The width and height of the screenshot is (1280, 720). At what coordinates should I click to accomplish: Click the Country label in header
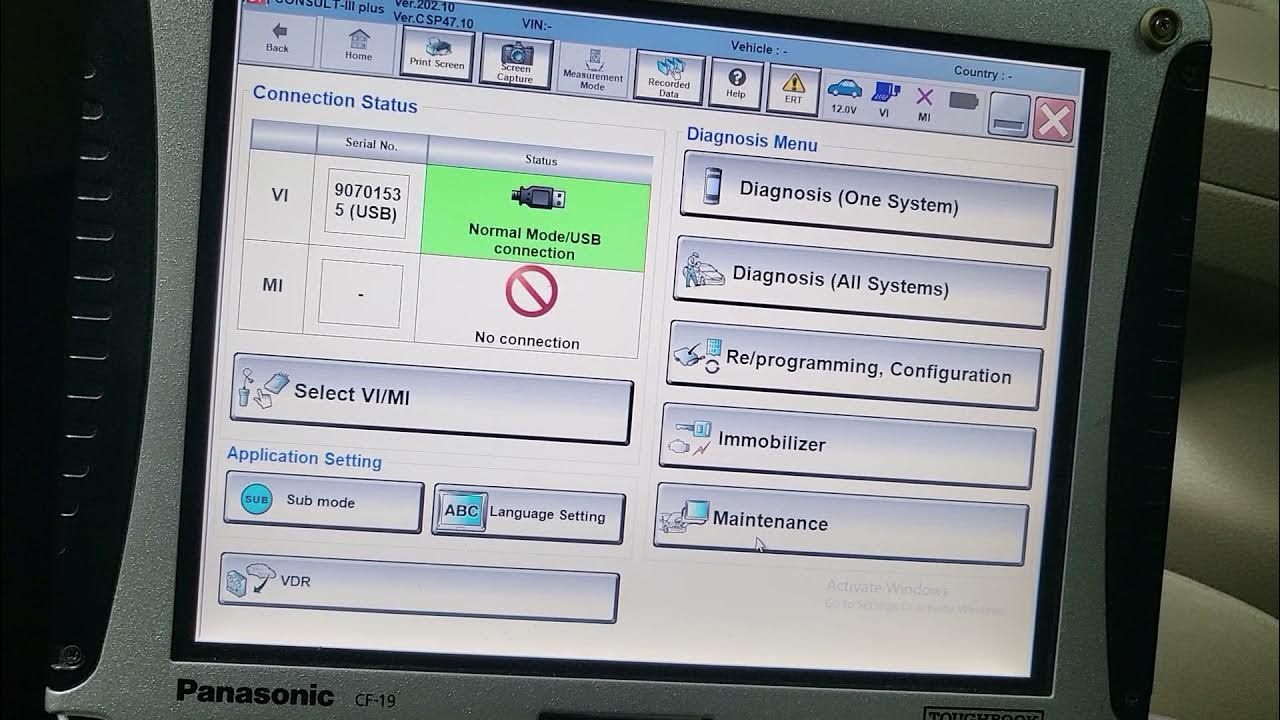click(x=983, y=73)
